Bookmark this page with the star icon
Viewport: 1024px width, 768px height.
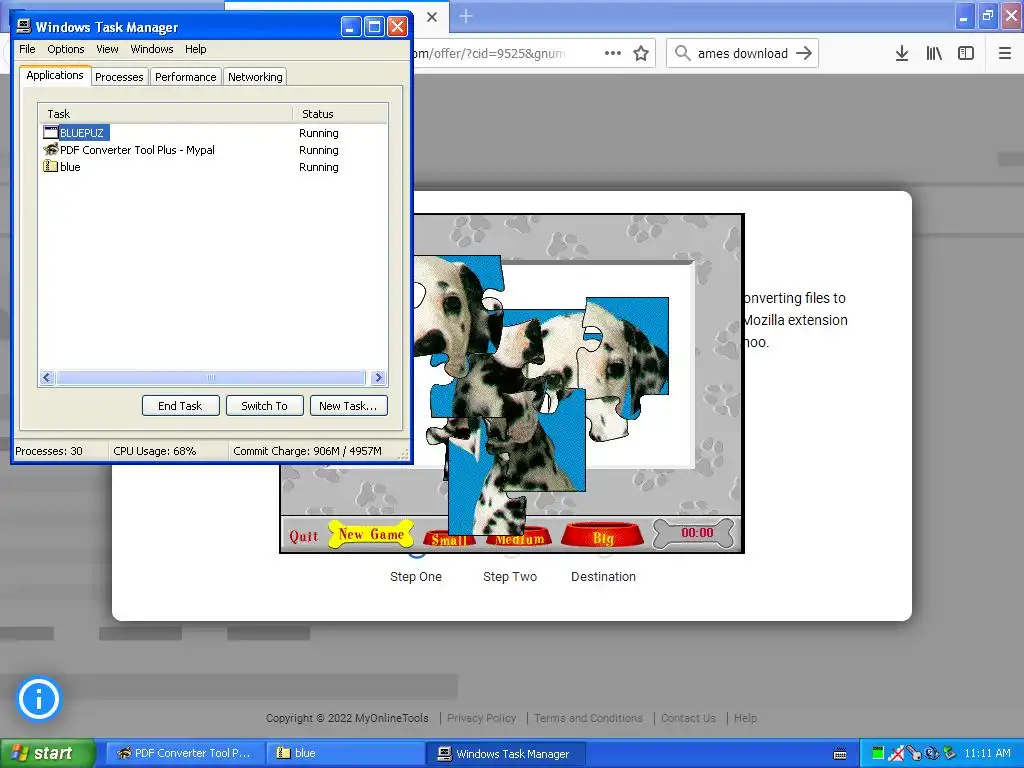pos(641,53)
